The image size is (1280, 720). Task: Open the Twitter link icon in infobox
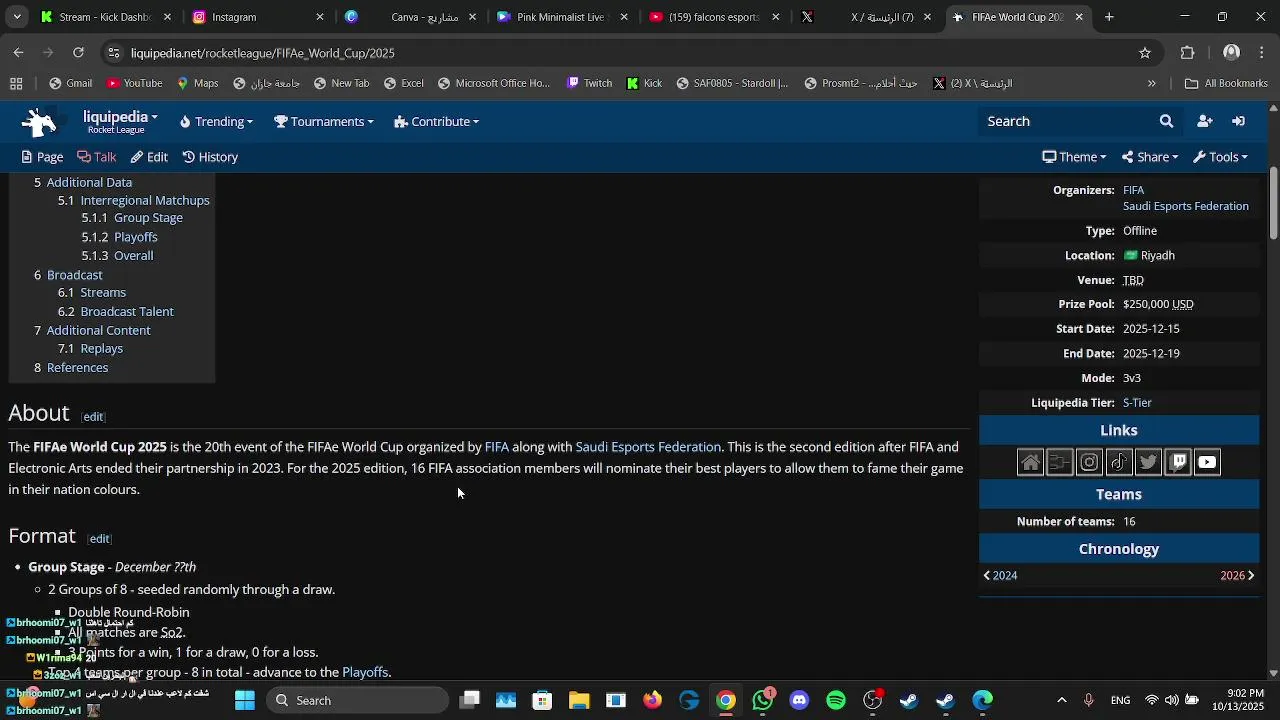1148,462
